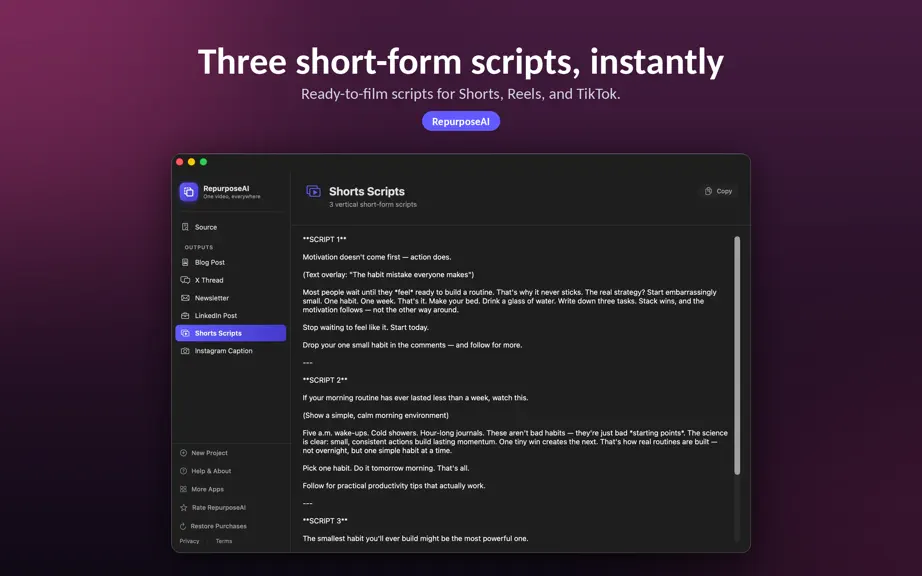Click the "One video, everywhere" tagline
This screenshot has height=576, width=922.
(x=232, y=197)
